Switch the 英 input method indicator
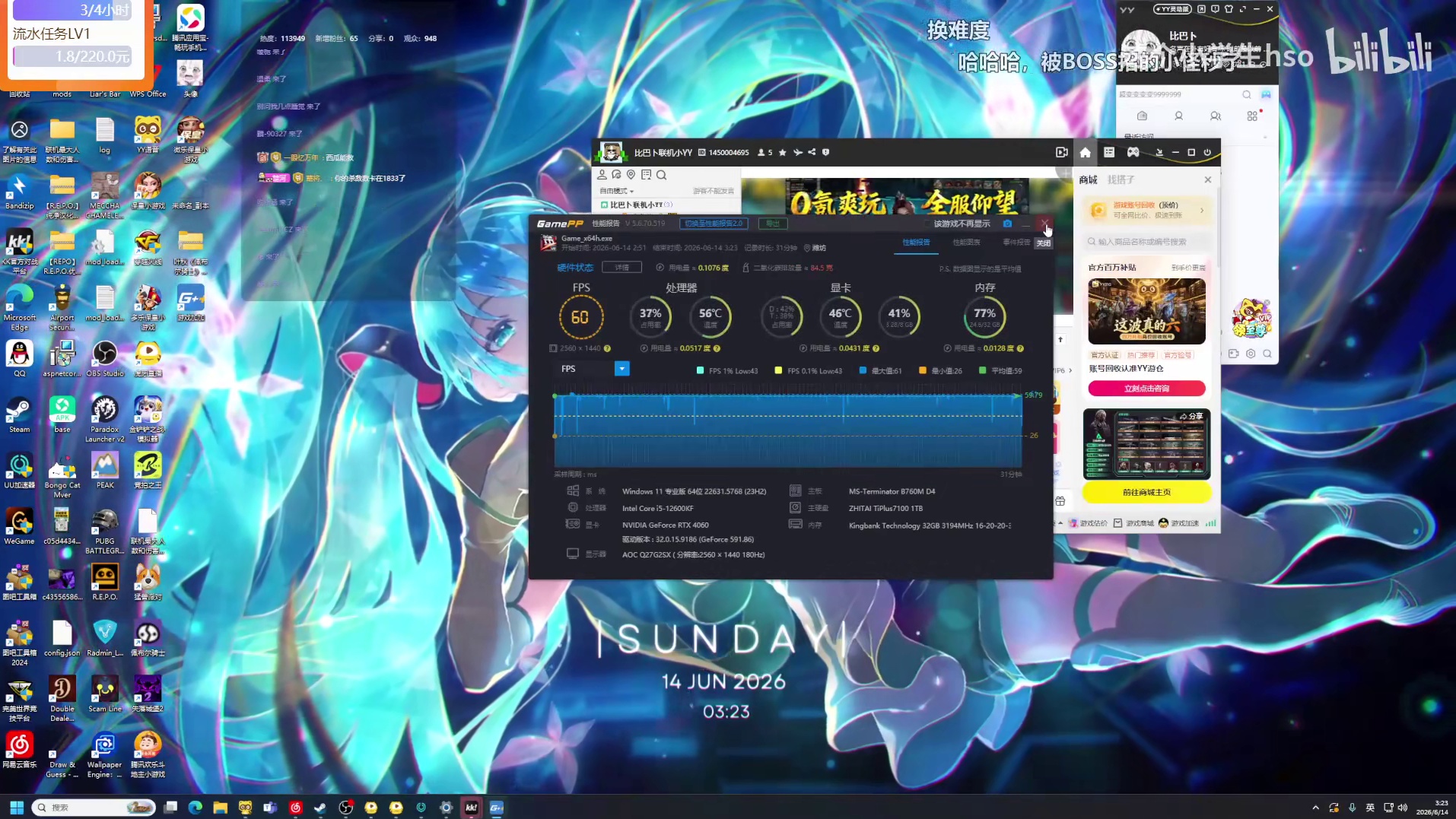Screen dimensions: 1456x819 coord(1370,808)
